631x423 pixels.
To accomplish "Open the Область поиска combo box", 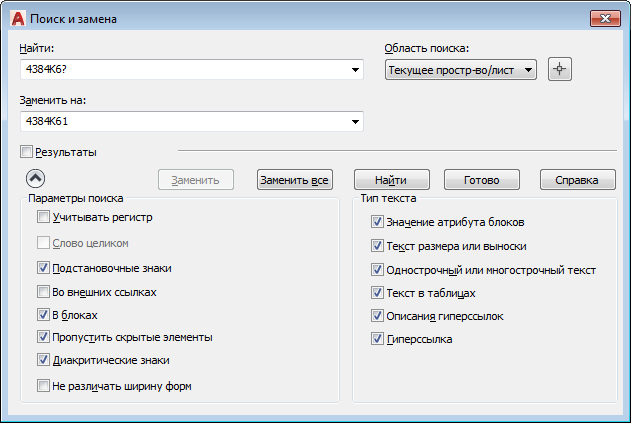I will [x=528, y=69].
